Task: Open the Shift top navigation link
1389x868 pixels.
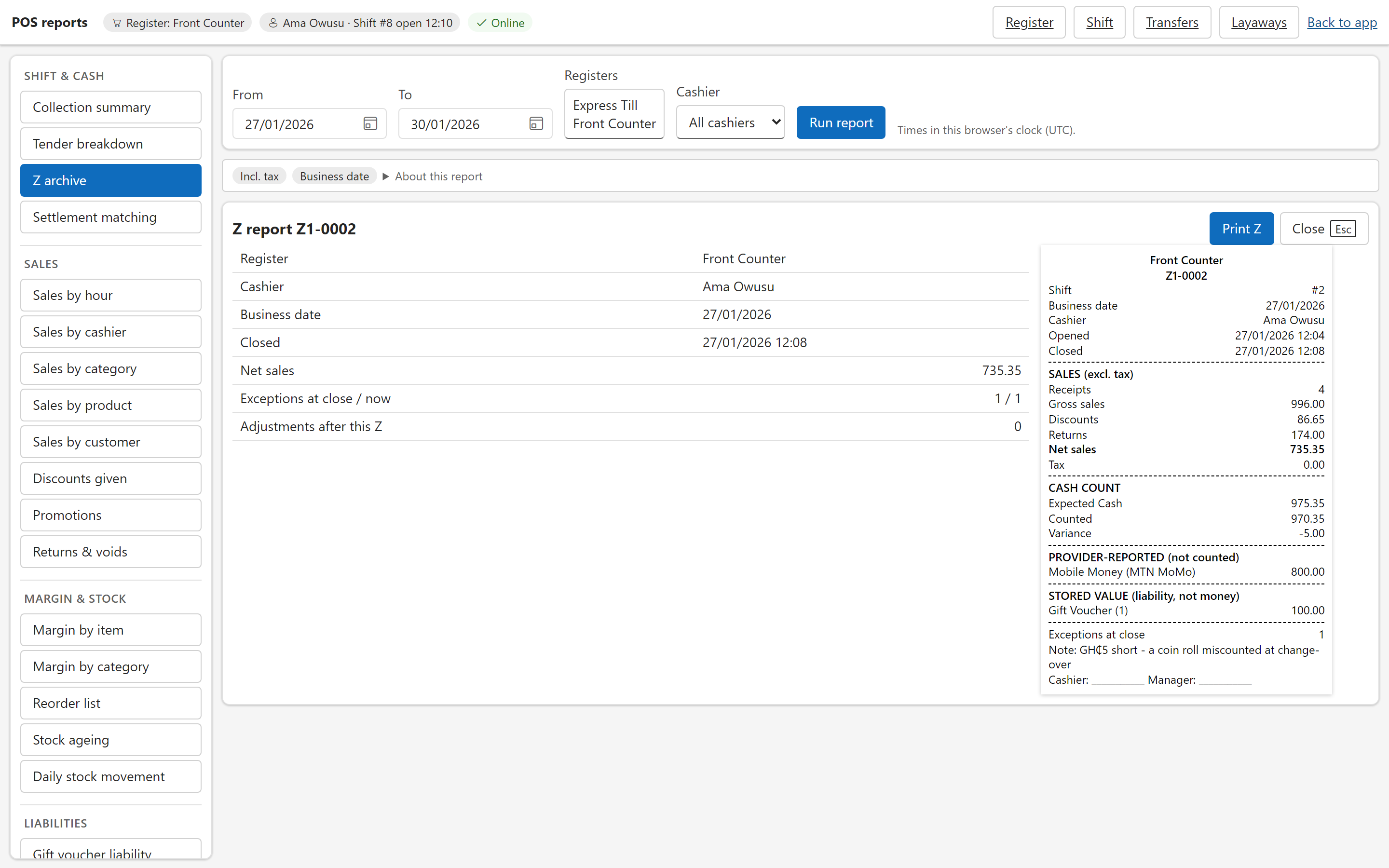Action: [1099, 22]
